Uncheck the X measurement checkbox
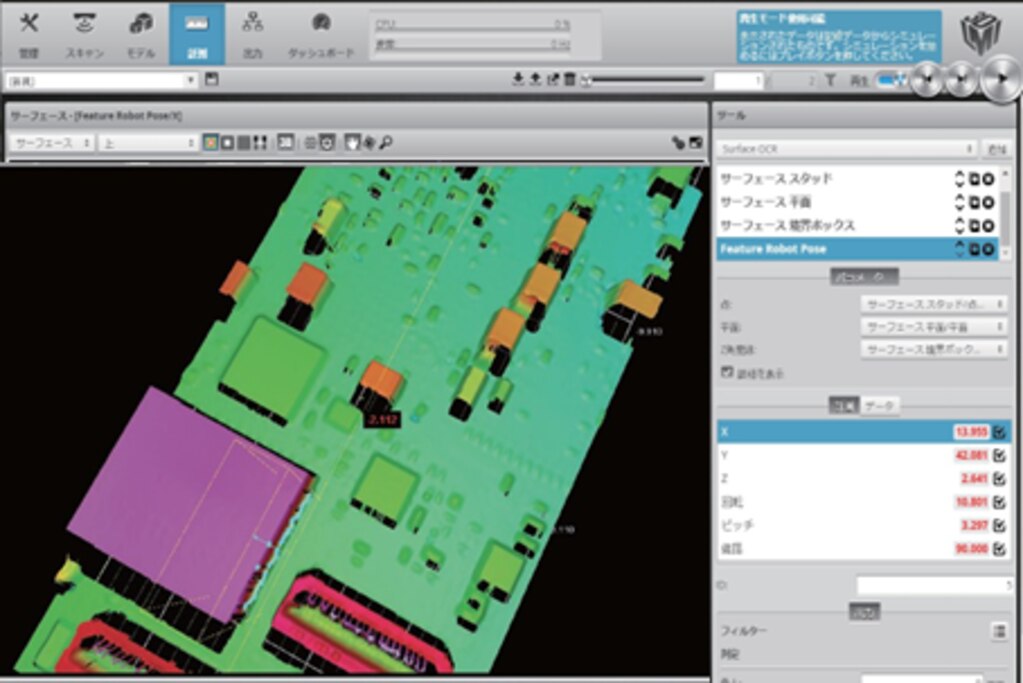This screenshot has height=683, width=1023. click(999, 432)
